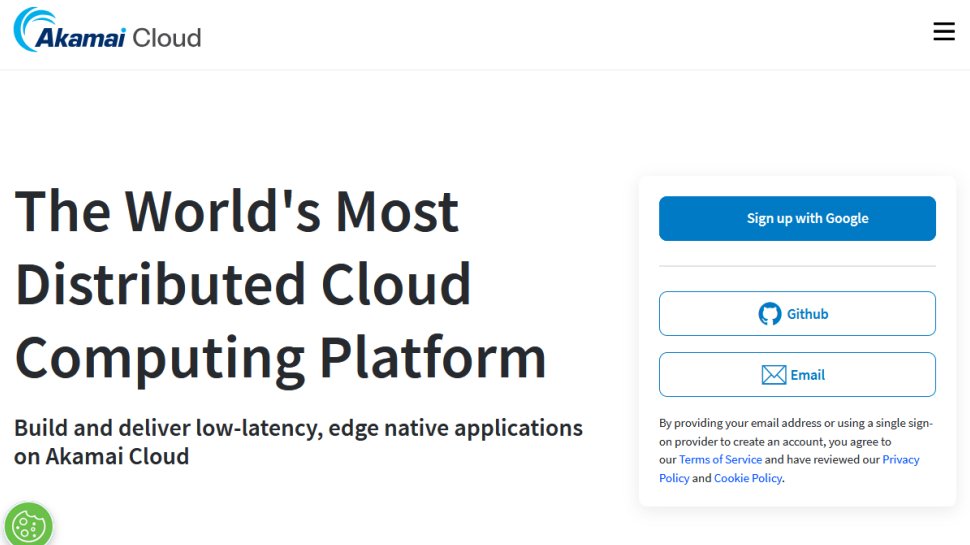This screenshot has width=970, height=545.
Task: Open the Cookie Policy link
Action: pyautogui.click(x=748, y=478)
